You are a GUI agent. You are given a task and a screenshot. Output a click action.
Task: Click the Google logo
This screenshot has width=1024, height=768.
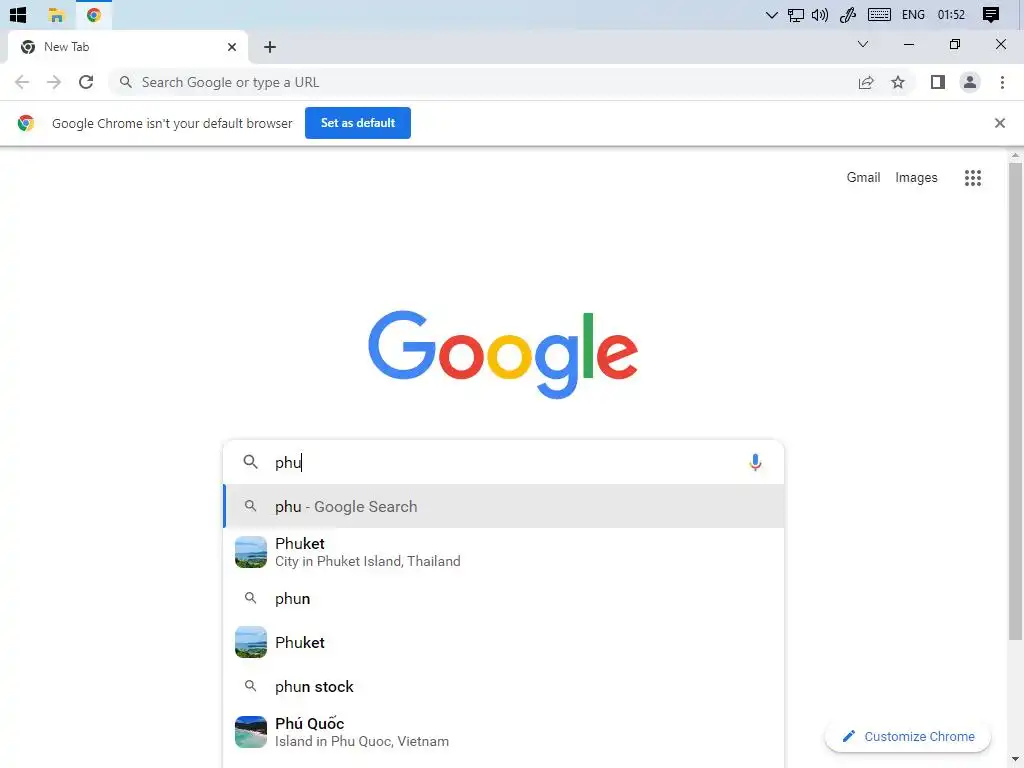503,354
